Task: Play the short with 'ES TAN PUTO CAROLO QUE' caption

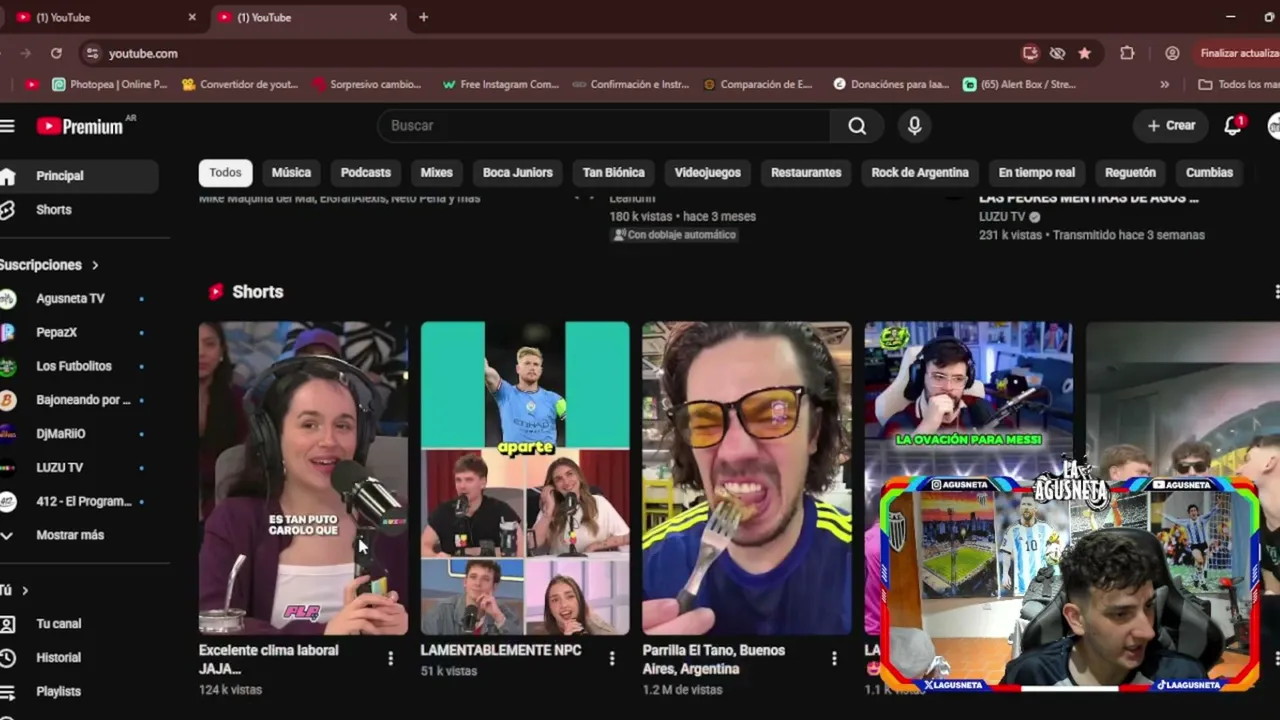Action: [303, 478]
